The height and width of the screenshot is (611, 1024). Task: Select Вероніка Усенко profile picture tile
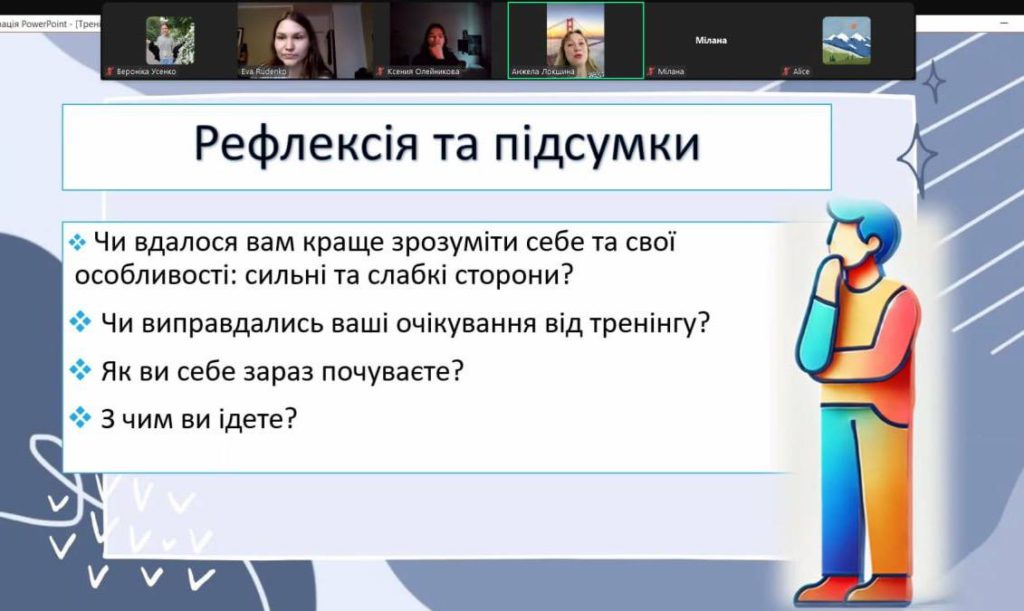pos(170,40)
